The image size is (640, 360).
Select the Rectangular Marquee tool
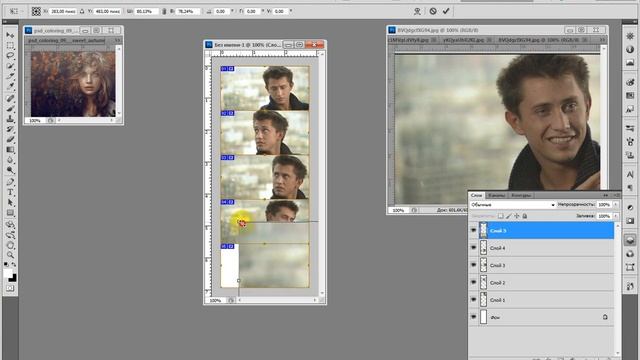click(10, 45)
